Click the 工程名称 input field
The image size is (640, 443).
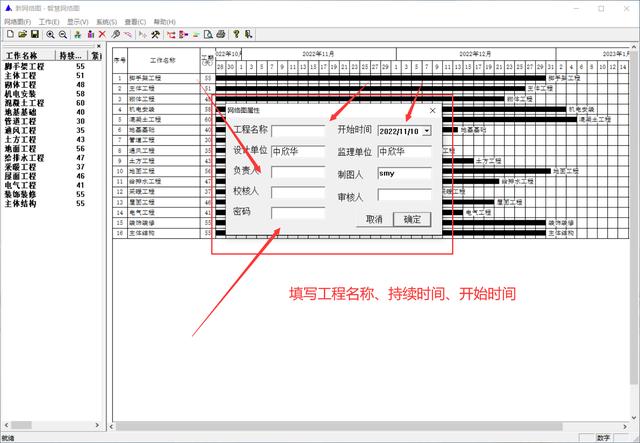click(298, 131)
